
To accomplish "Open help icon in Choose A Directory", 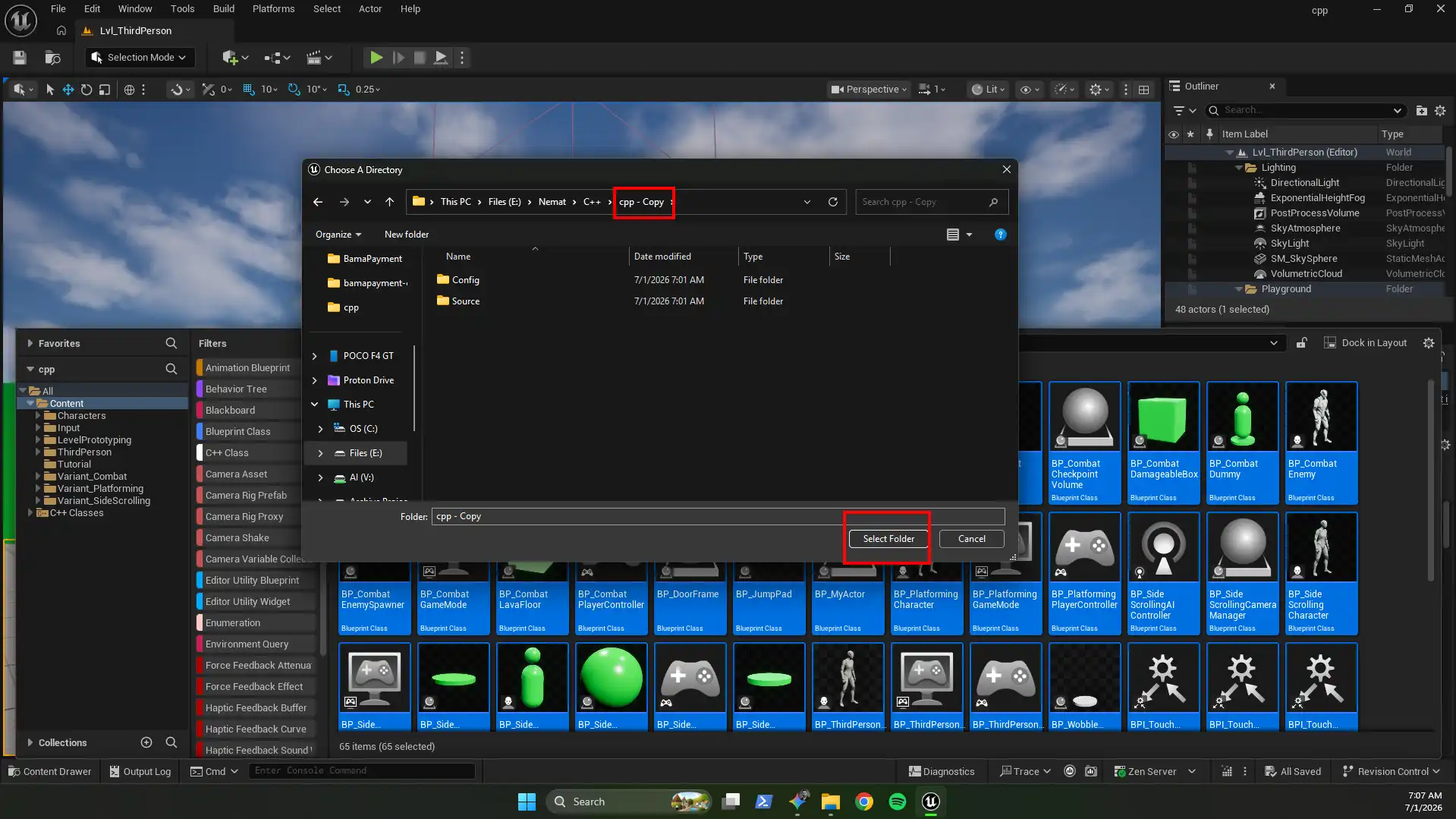I will 1001,235.
